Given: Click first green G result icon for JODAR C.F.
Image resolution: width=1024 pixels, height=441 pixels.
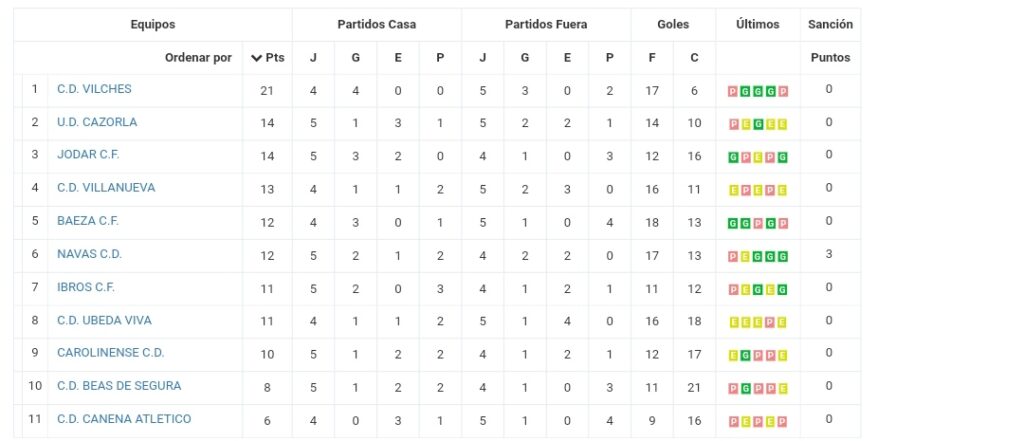Looking at the screenshot, I should pos(733,157).
